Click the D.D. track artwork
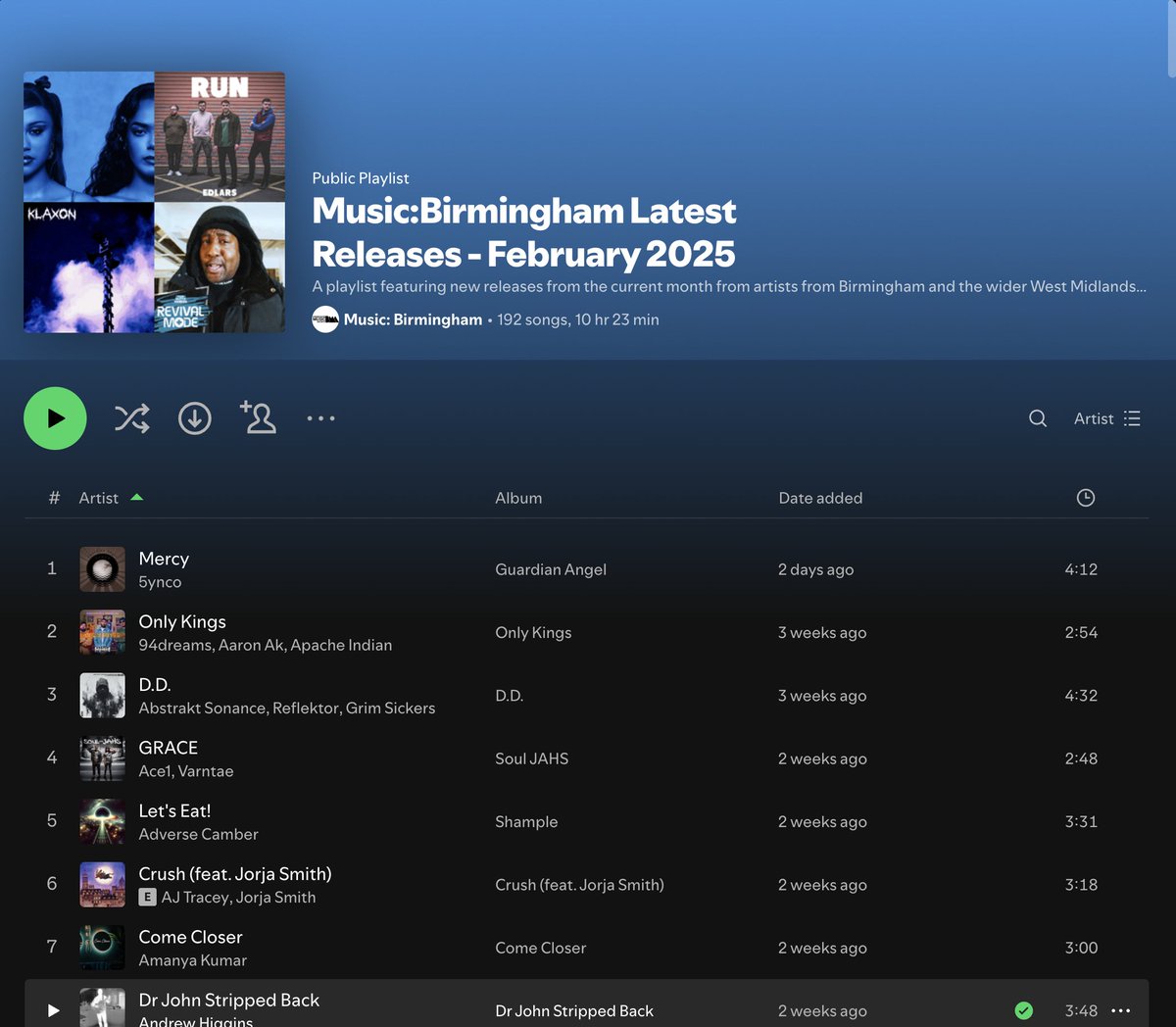This screenshot has width=1176, height=1027. coord(102,695)
